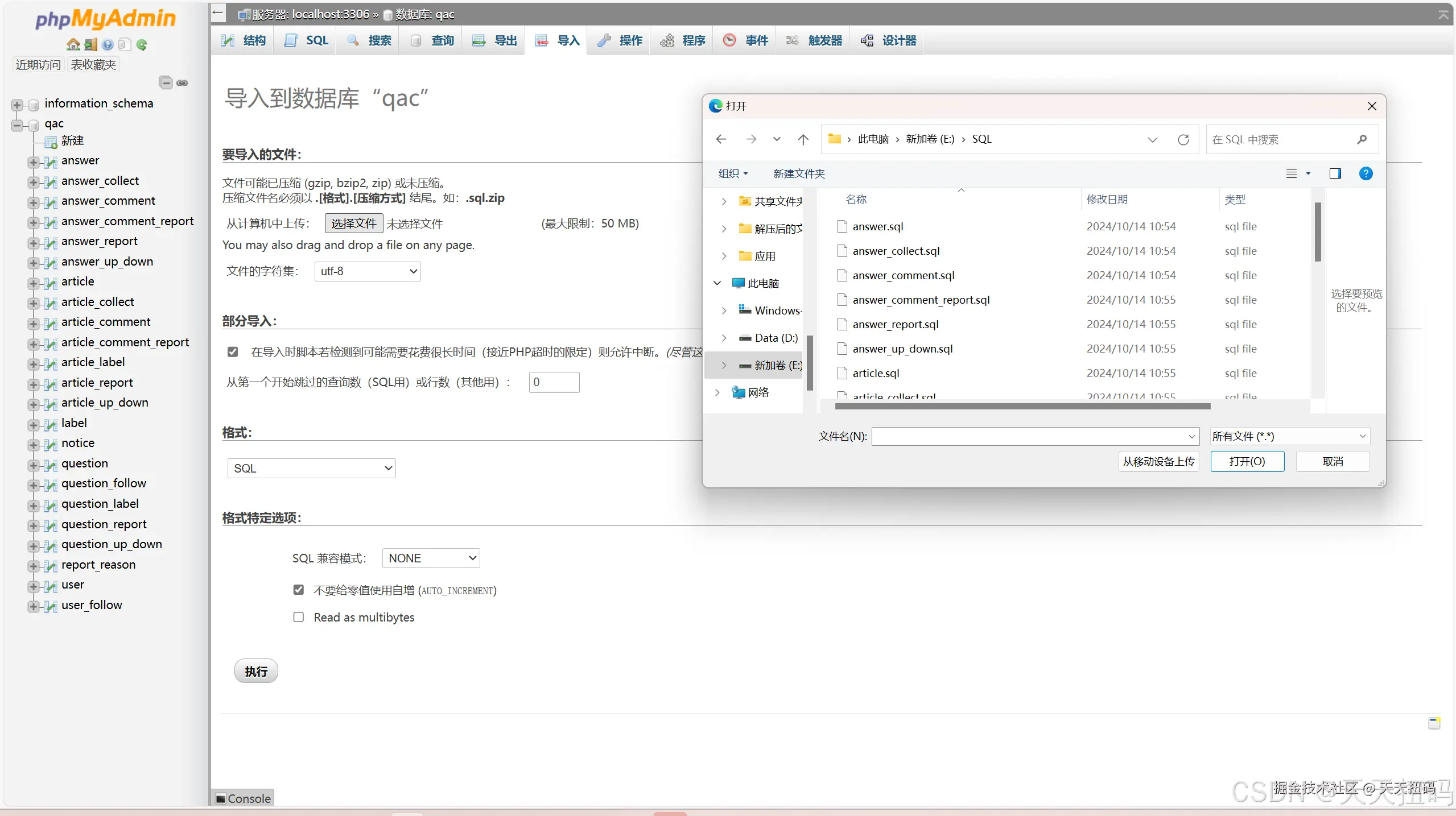
Task: Uncheck allow interrupt on timeout checkbox
Action: 233,352
